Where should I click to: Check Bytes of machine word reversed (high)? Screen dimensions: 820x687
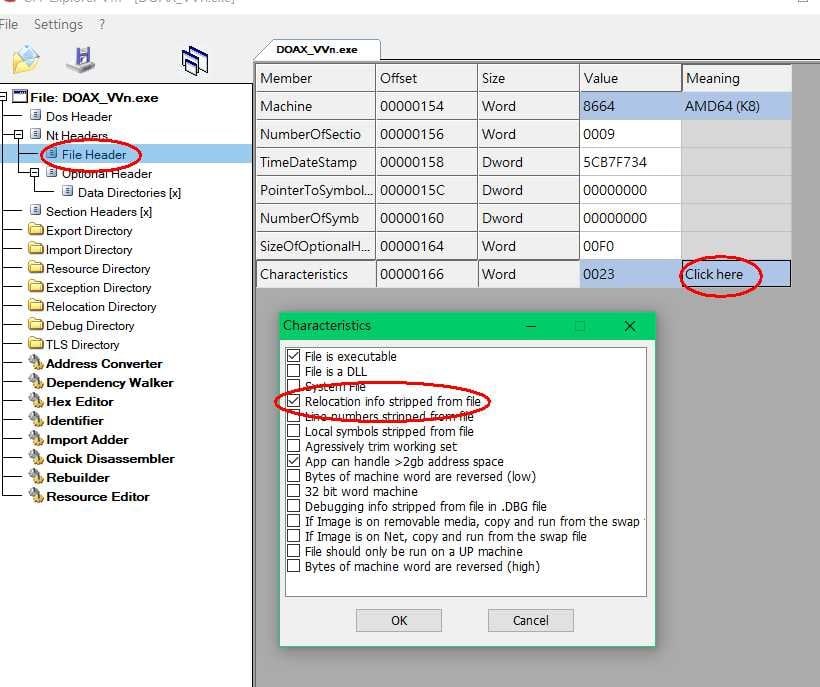(x=293, y=566)
